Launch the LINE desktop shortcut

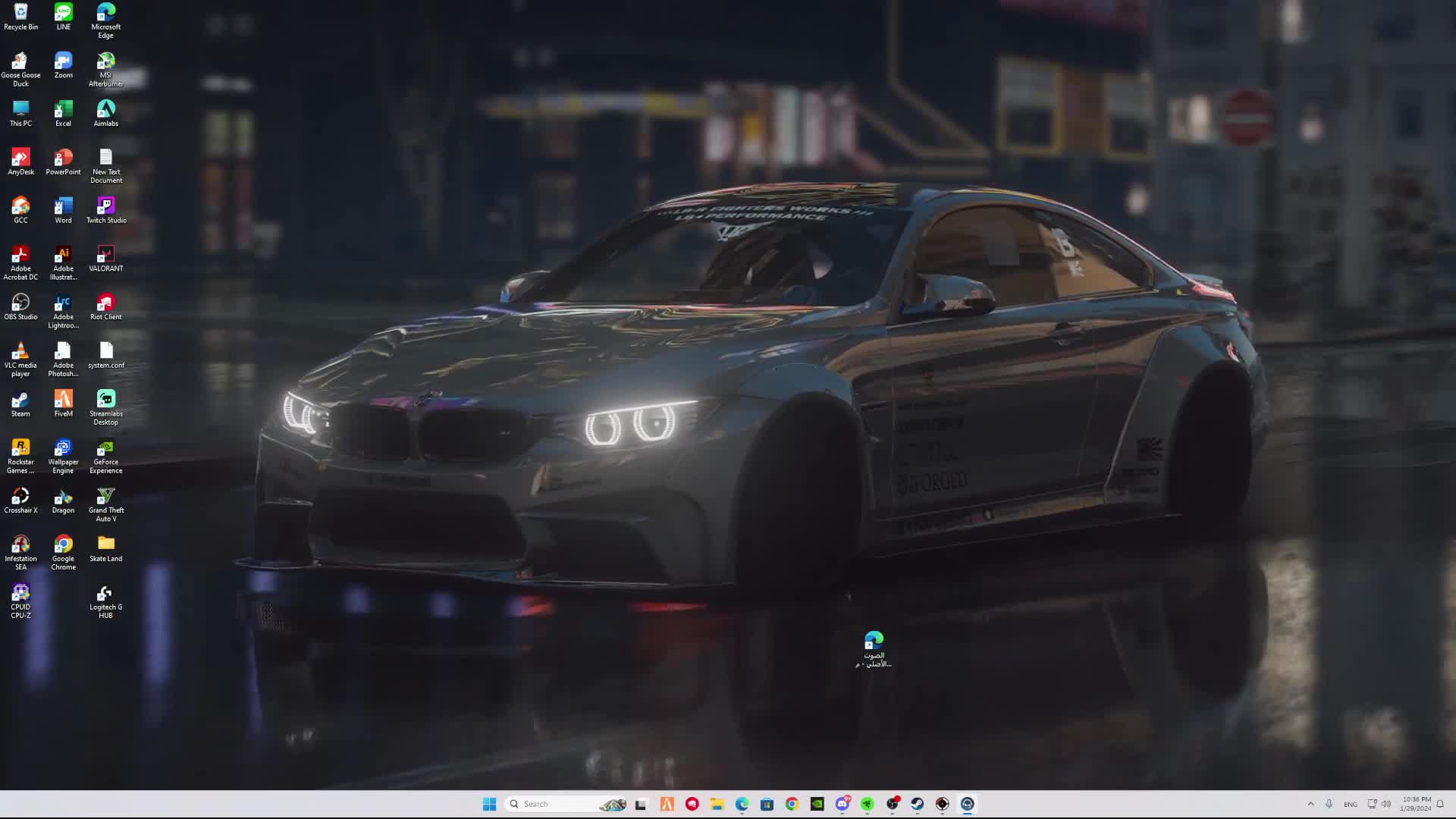[x=63, y=17]
